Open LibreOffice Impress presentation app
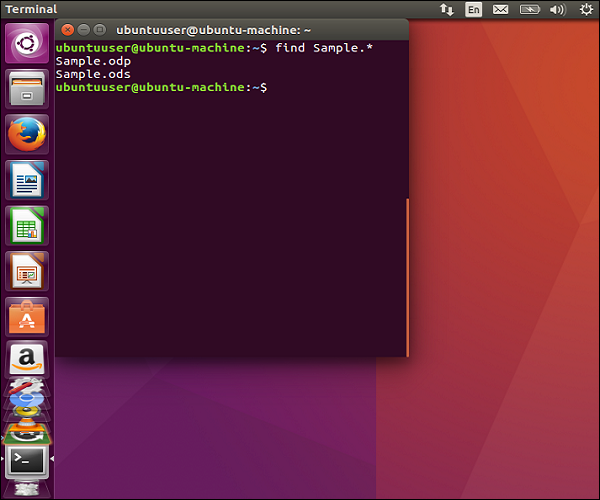The width and height of the screenshot is (600, 500). (x=27, y=270)
